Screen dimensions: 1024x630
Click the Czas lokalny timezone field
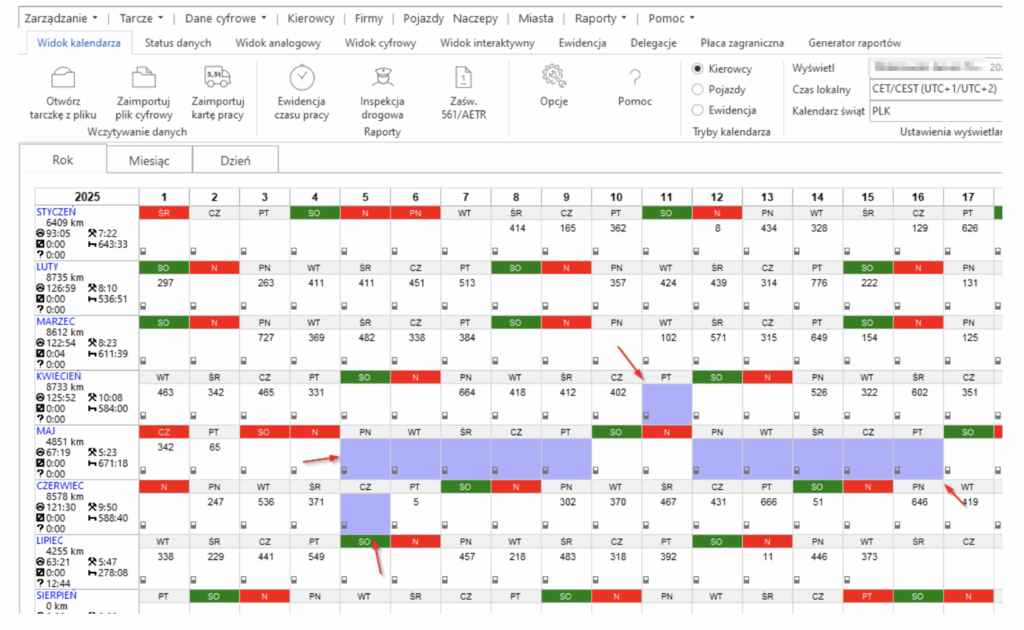click(x=934, y=89)
